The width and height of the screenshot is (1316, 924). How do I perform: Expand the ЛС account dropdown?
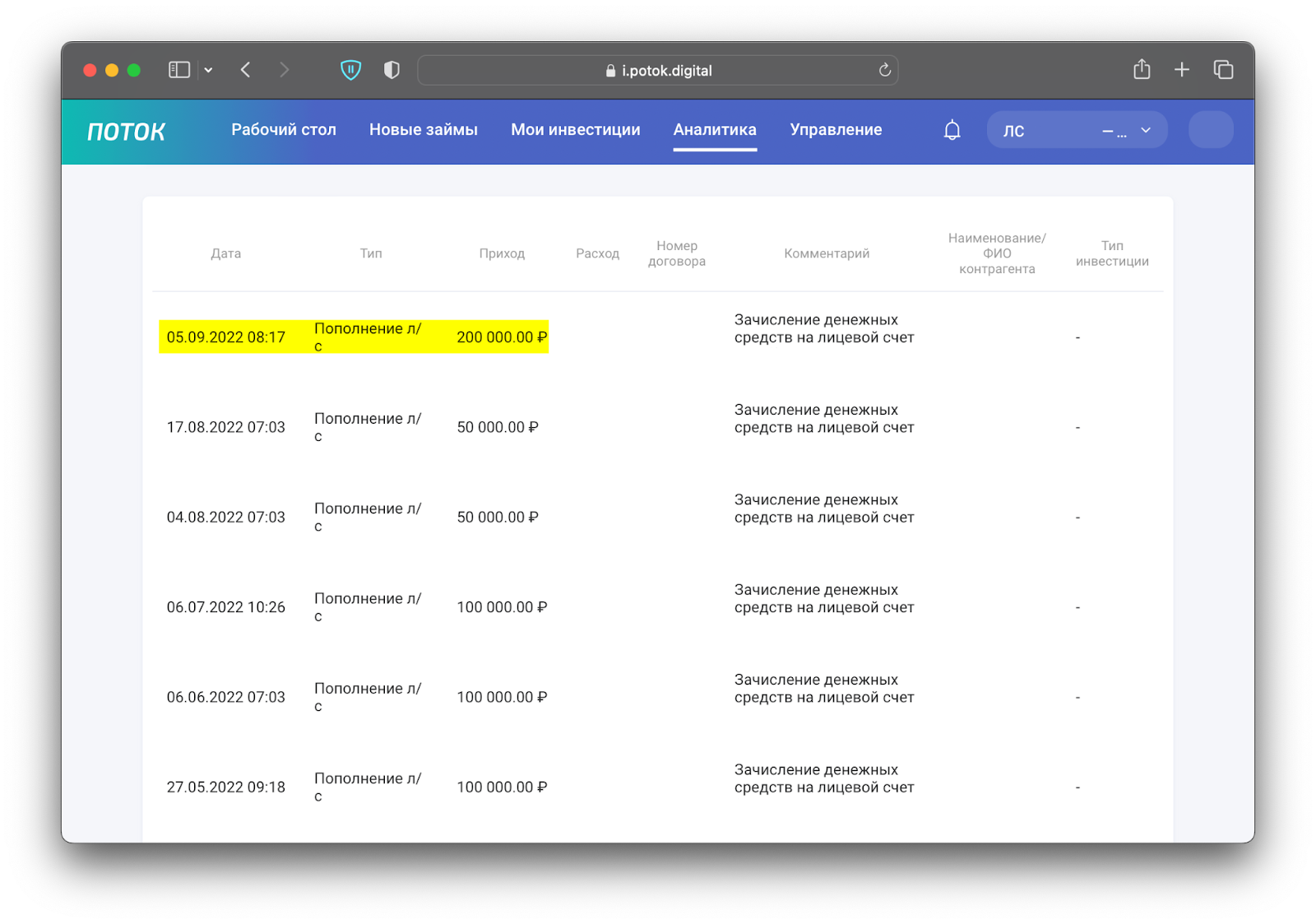coord(1077,130)
